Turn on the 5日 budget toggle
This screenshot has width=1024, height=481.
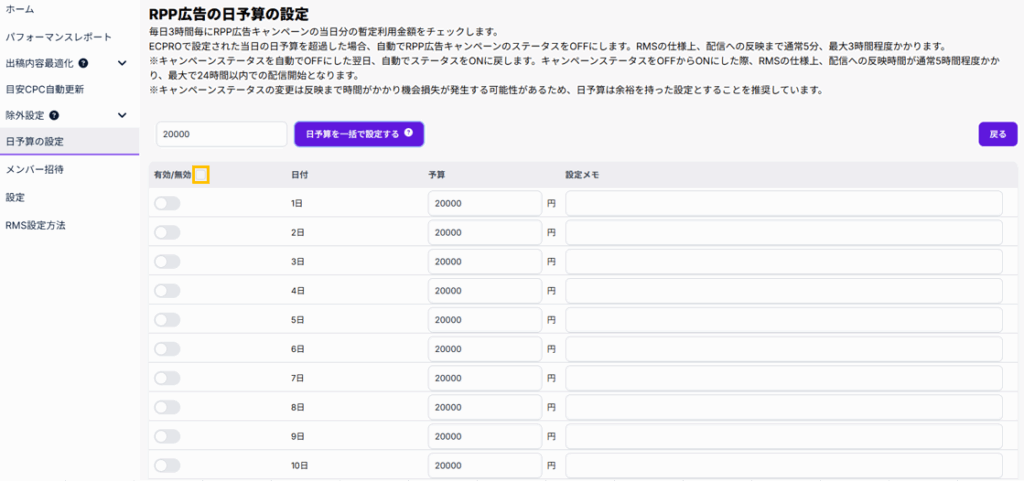tap(167, 320)
